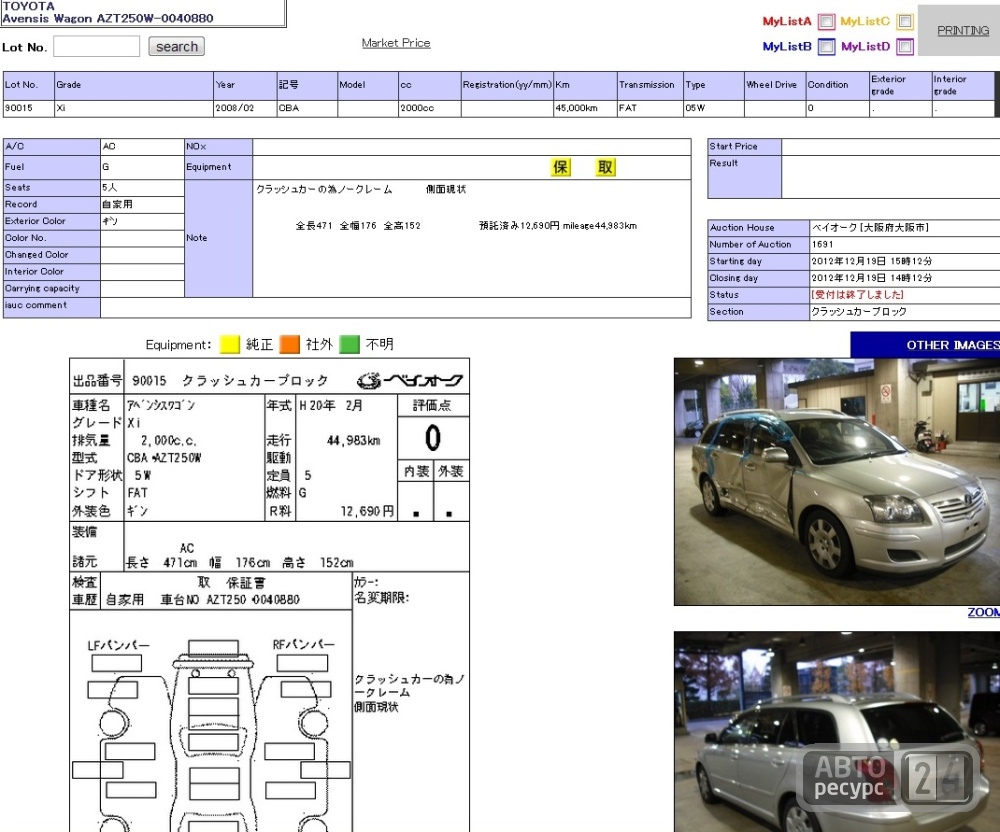Tick the MyListD checkbox
The image size is (1000, 832).
(x=904, y=47)
